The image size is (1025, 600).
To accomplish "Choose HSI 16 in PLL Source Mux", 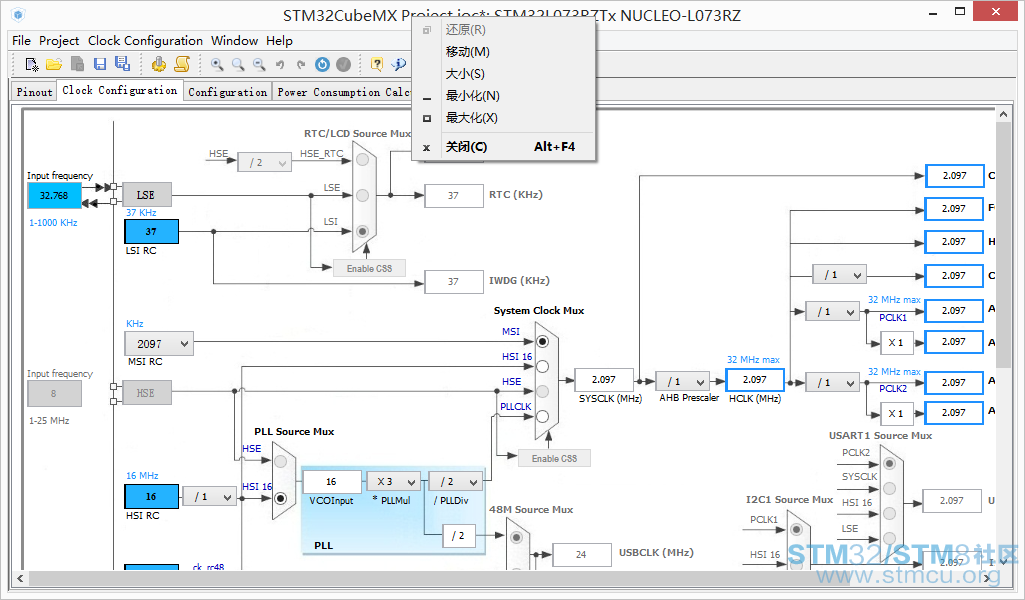I will point(280,499).
